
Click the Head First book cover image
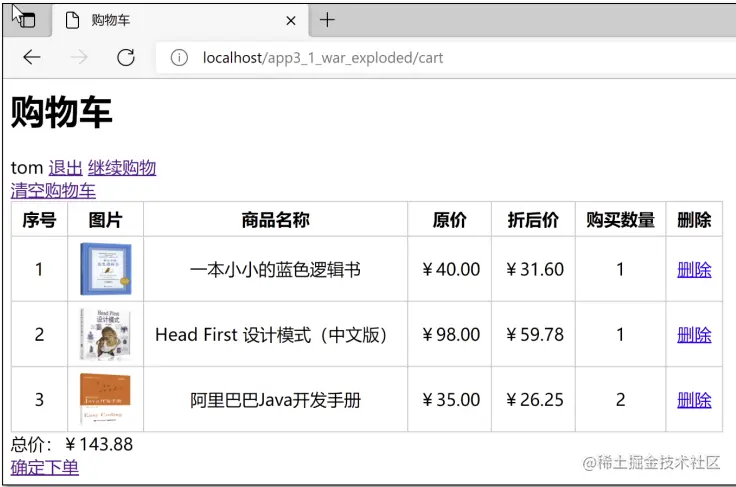(105, 334)
